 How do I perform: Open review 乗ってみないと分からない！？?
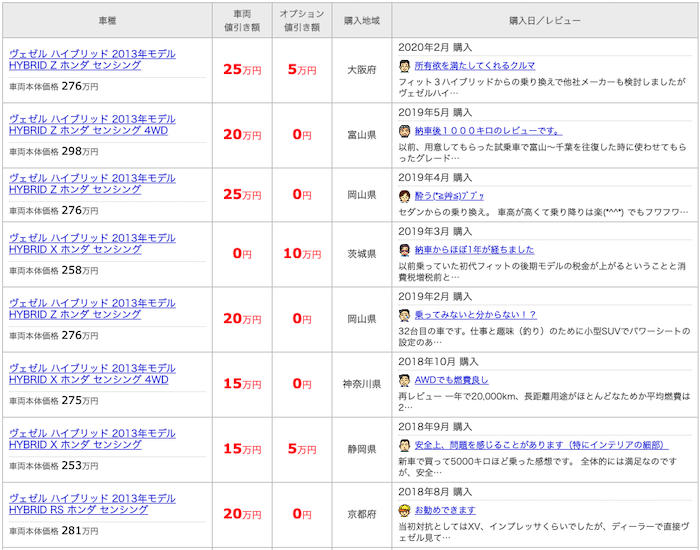point(475,315)
